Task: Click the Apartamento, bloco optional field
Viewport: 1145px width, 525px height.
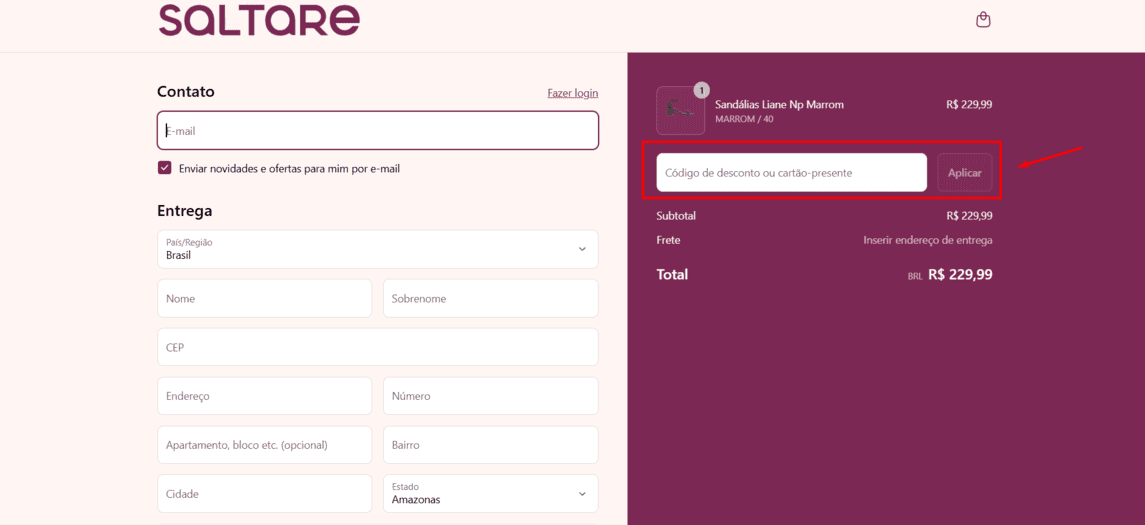Action: (x=264, y=445)
